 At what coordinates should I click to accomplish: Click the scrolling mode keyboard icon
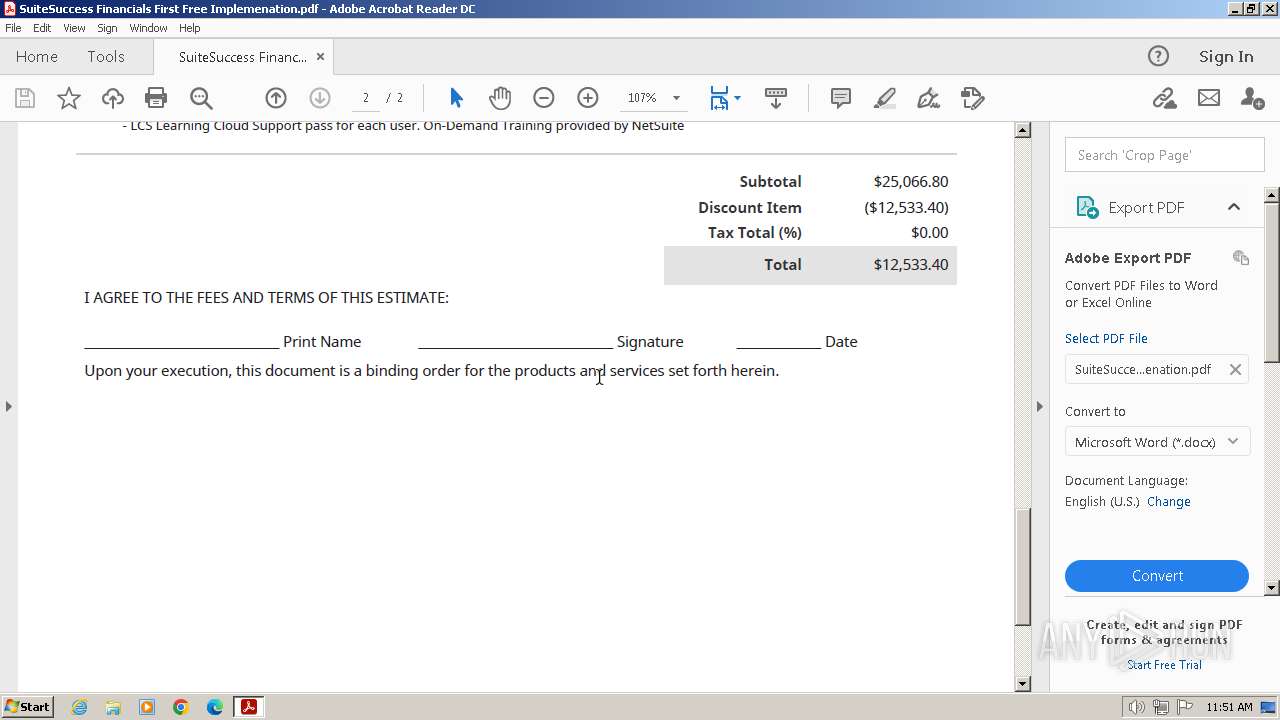coord(776,98)
